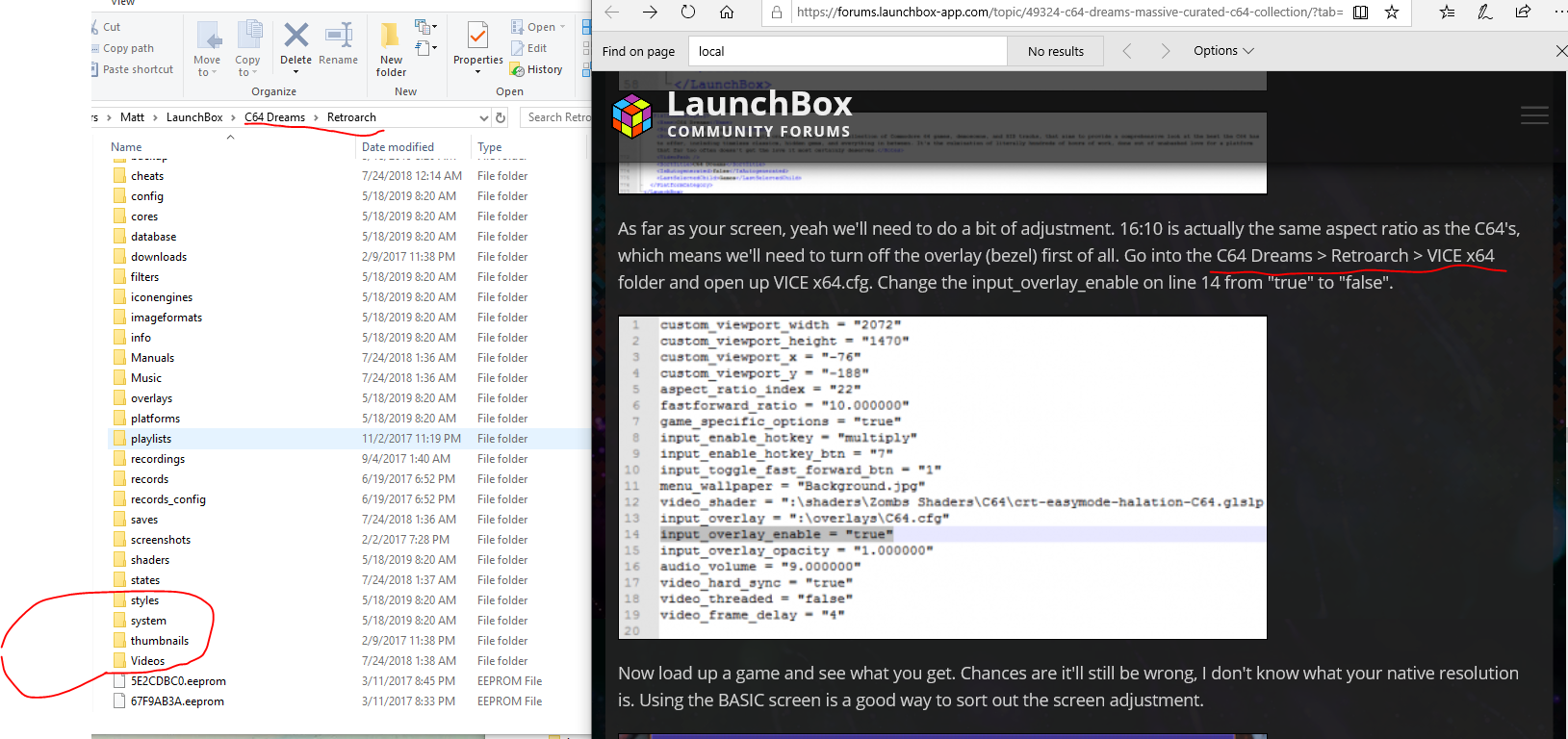Expand the find bar Options dropdown
Viewport: 1568px width, 739px height.
coord(1223,51)
